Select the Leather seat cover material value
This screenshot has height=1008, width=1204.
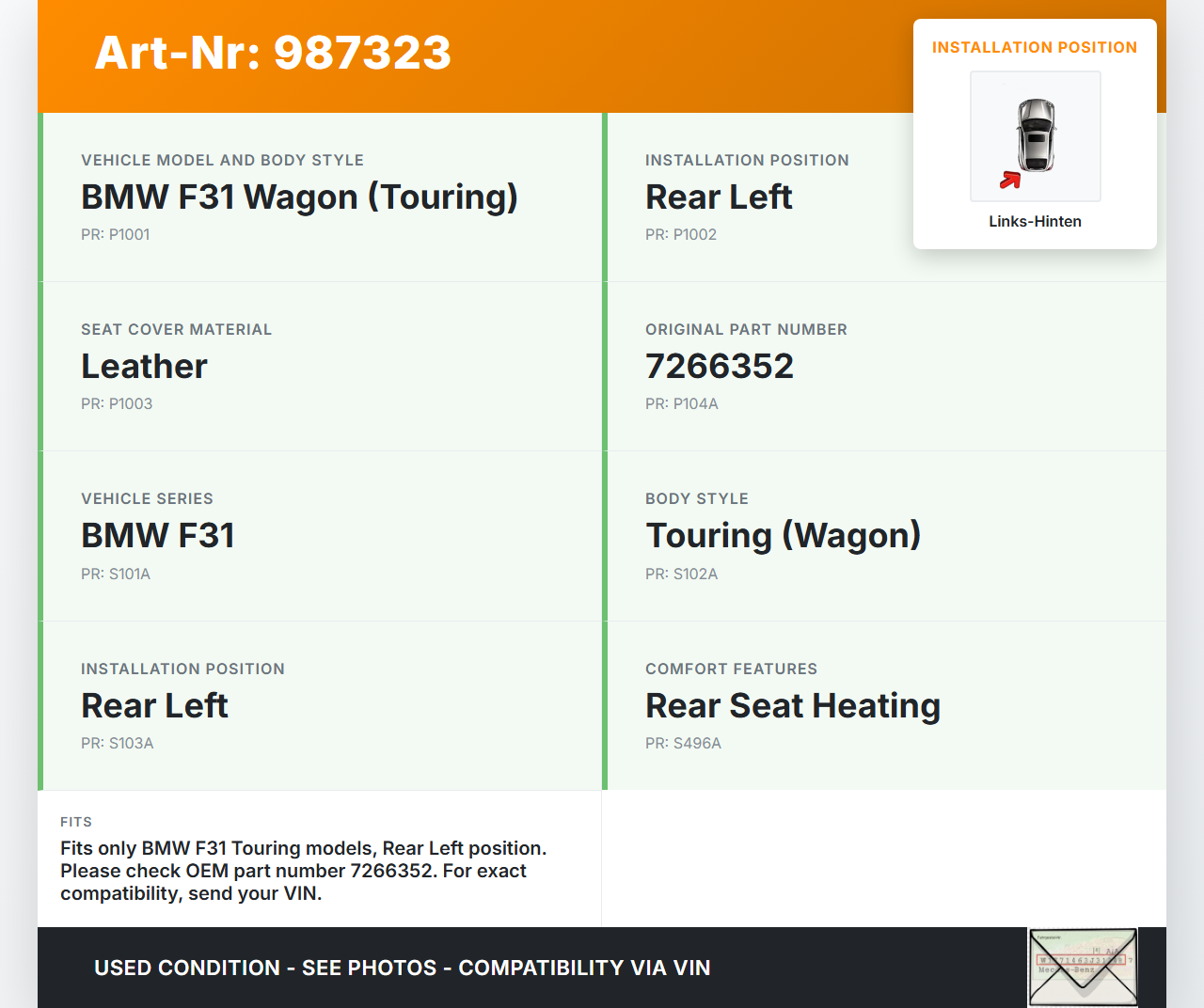144,367
